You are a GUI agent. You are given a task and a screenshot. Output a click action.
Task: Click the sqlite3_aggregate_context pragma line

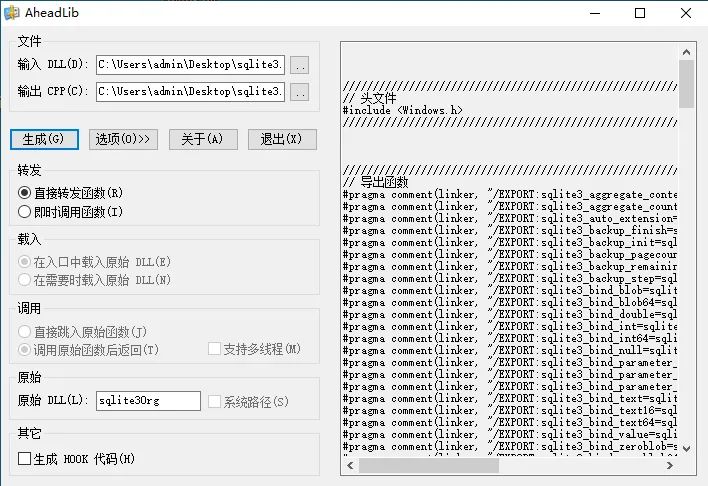[x=510, y=194]
